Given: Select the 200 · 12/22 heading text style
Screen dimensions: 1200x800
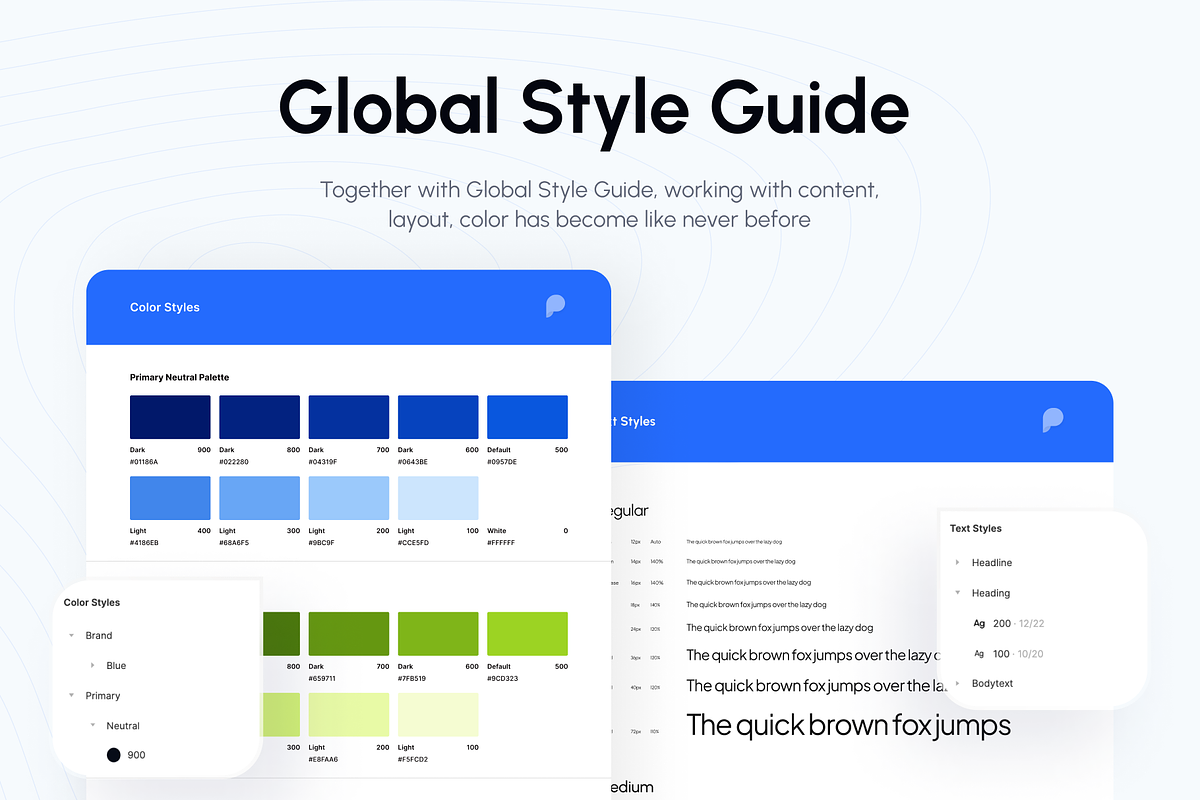Looking at the screenshot, I should click(1018, 623).
